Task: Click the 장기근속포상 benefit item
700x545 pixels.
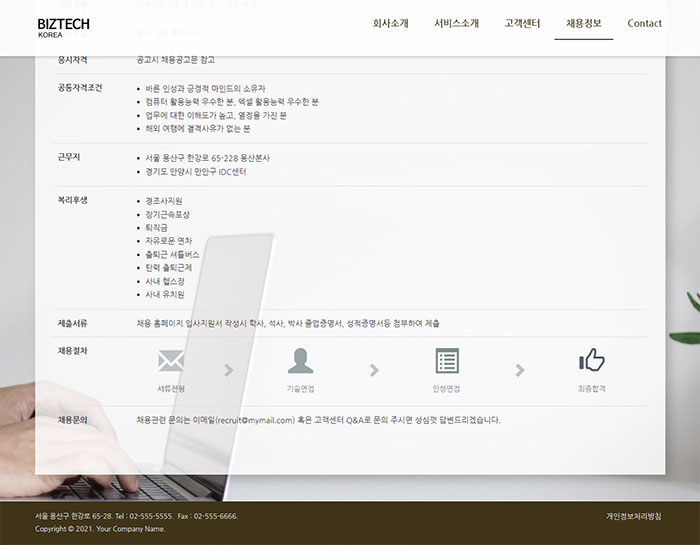Action: point(167,214)
